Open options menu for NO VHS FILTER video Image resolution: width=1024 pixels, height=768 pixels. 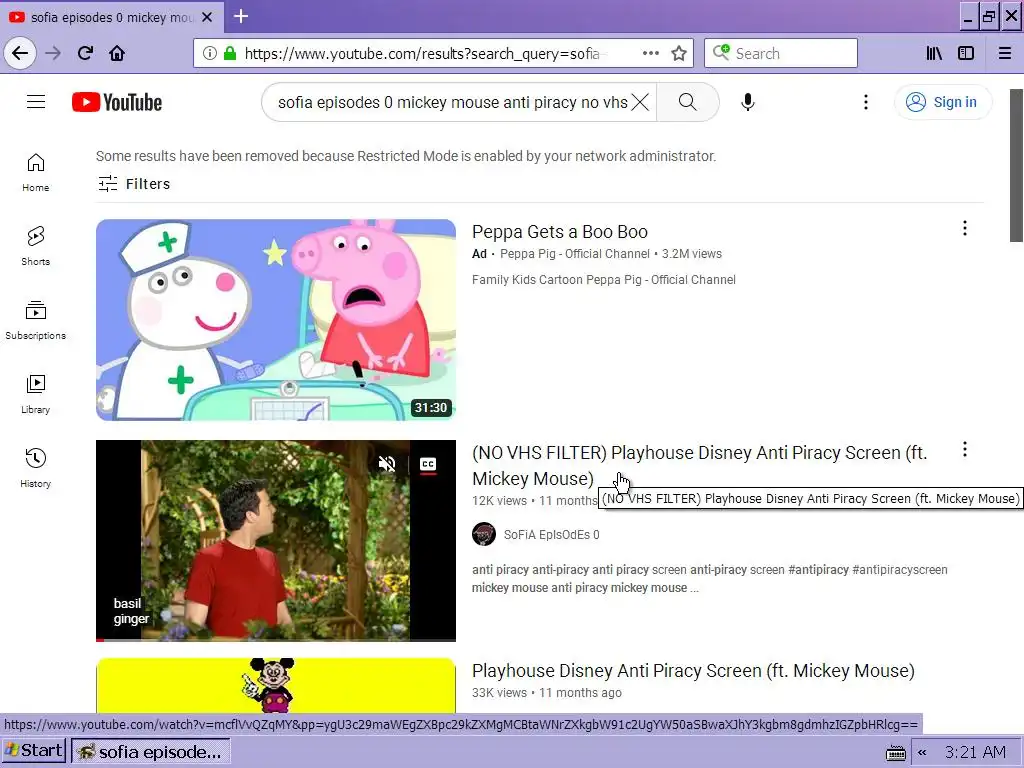[965, 449]
